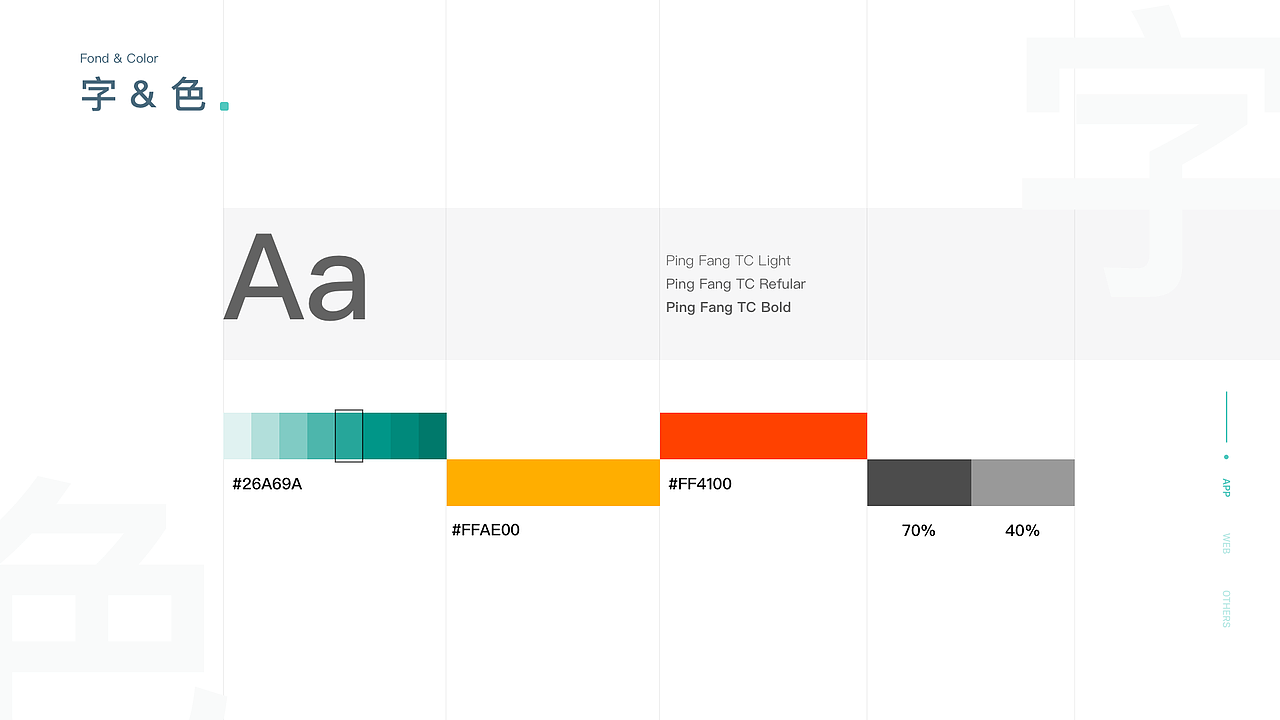Click the teal dot above the APP tab

pyautogui.click(x=1226, y=457)
